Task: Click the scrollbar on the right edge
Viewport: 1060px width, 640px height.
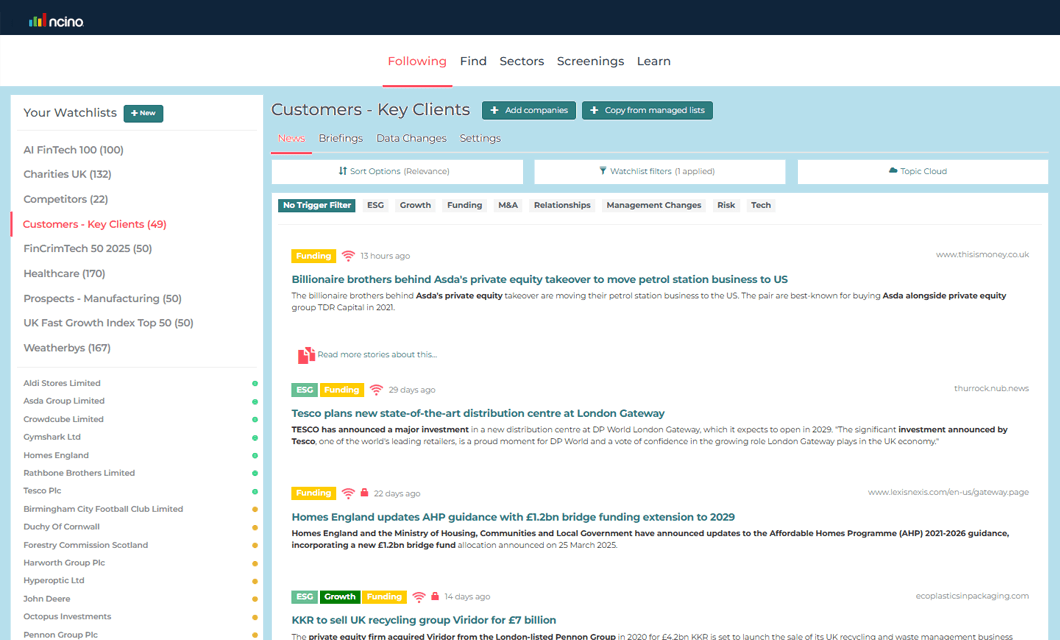Action: 1055,300
